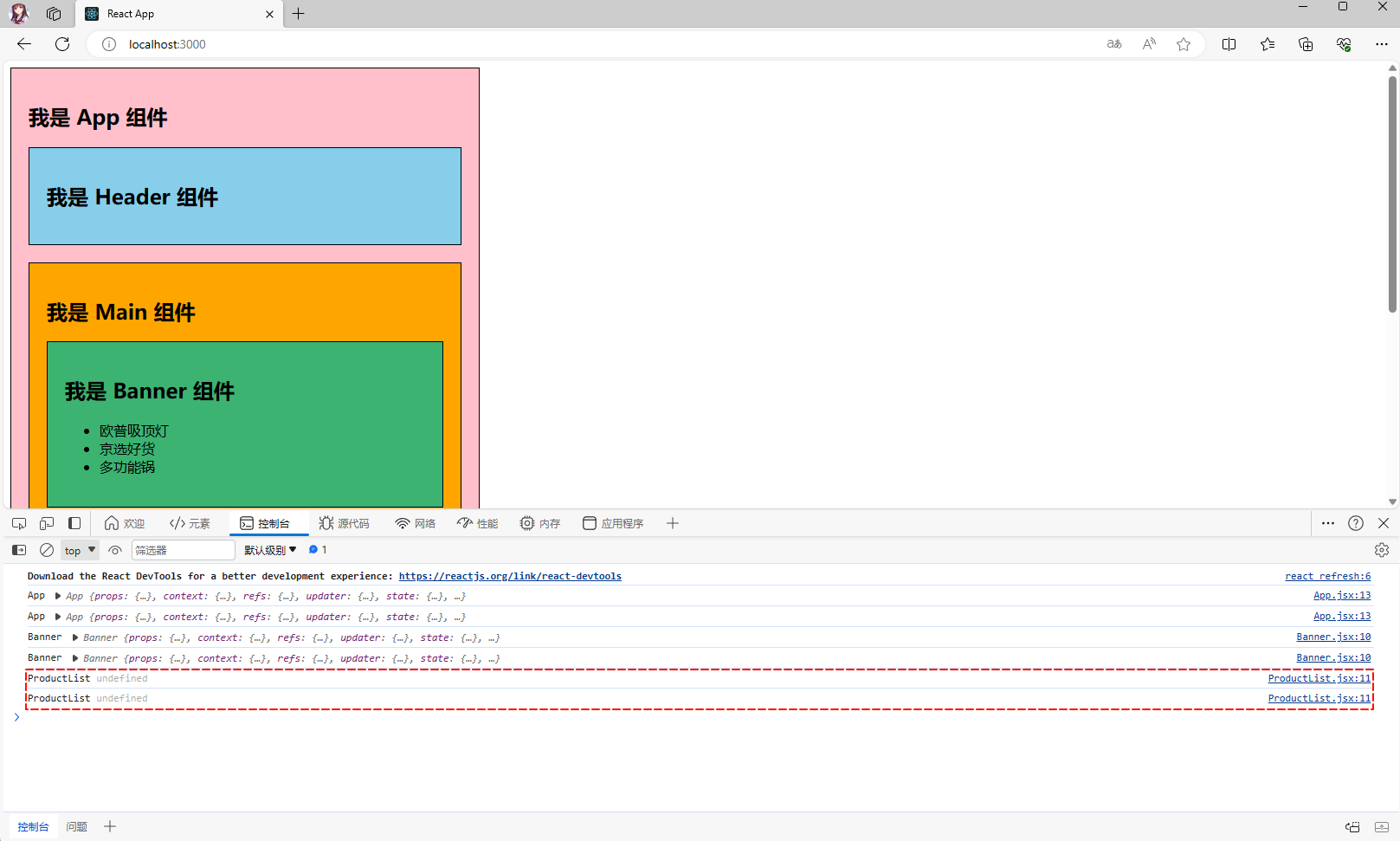Expand the first Banner object log
This screenshot has height=841, width=1400.
pos(75,637)
